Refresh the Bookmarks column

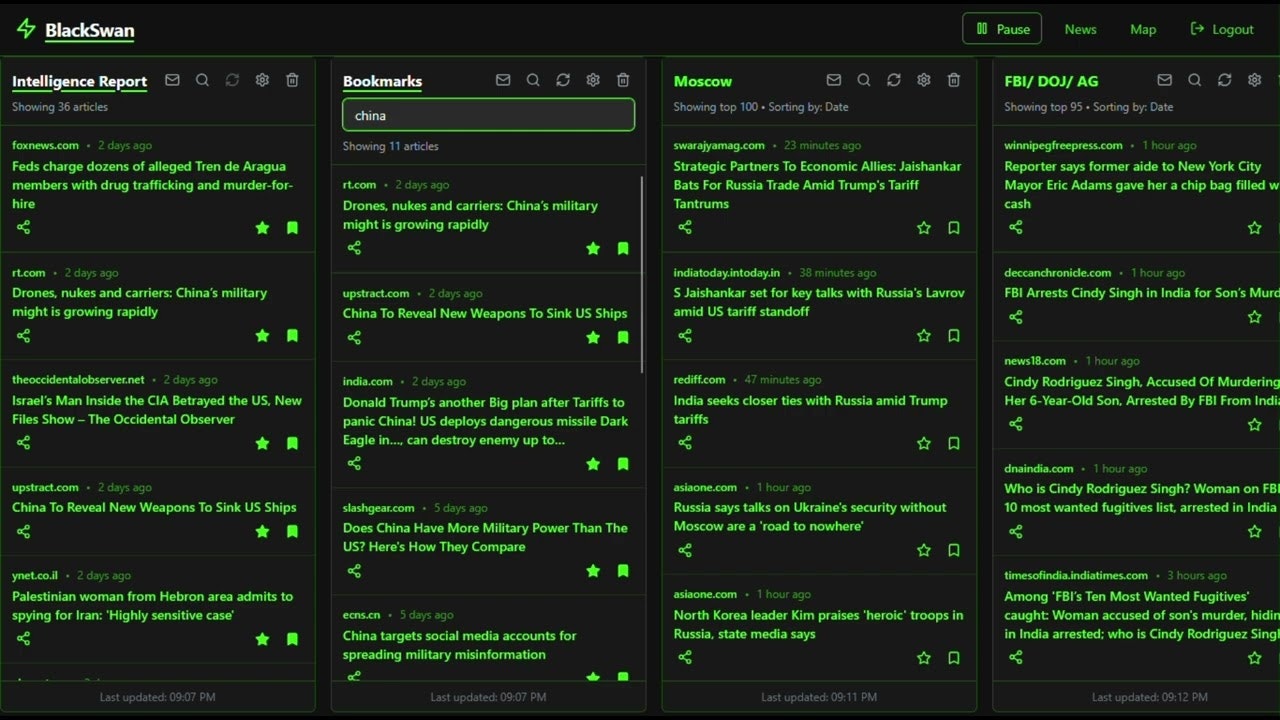[x=563, y=80]
